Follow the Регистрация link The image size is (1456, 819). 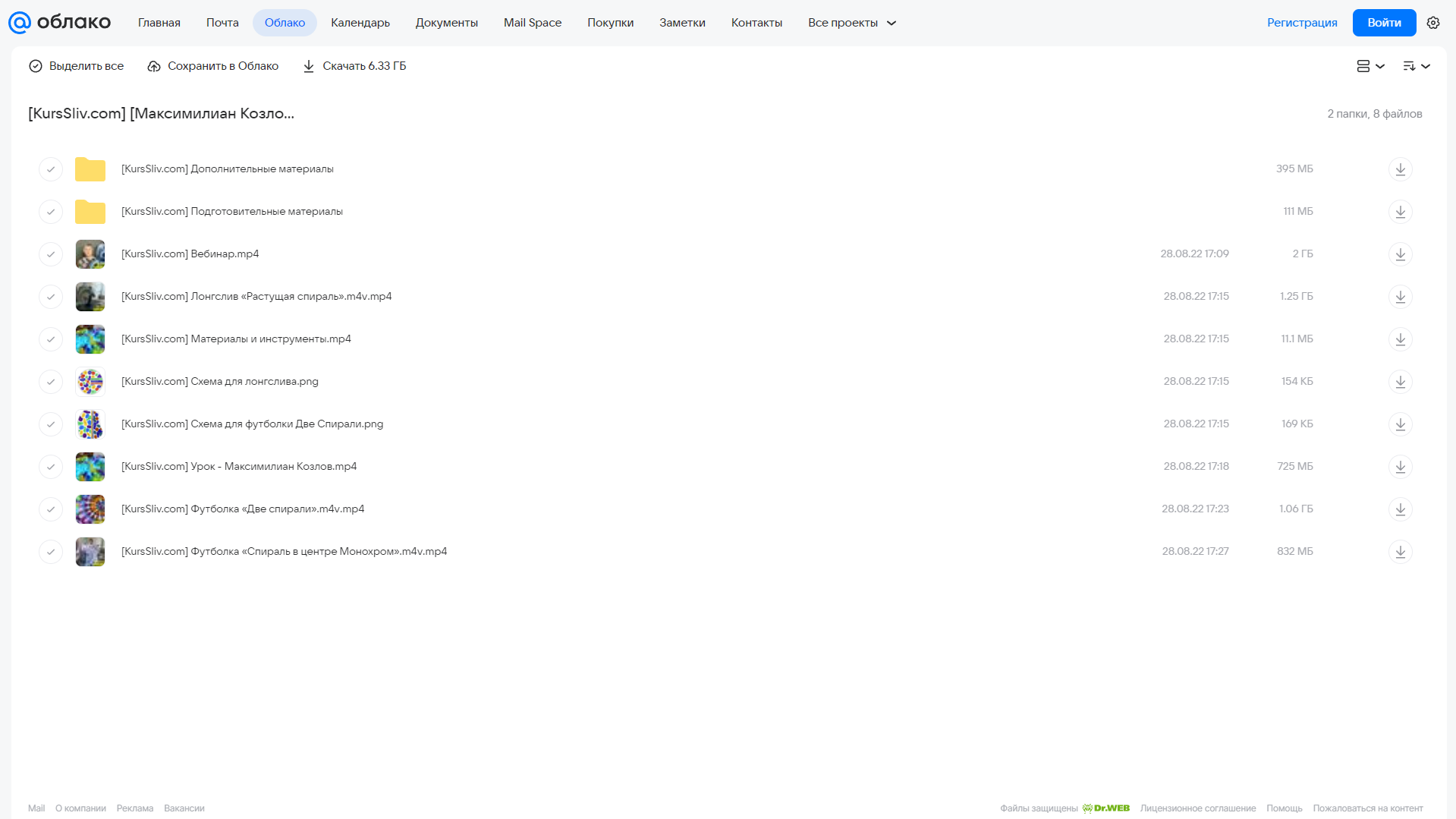click(x=1302, y=23)
